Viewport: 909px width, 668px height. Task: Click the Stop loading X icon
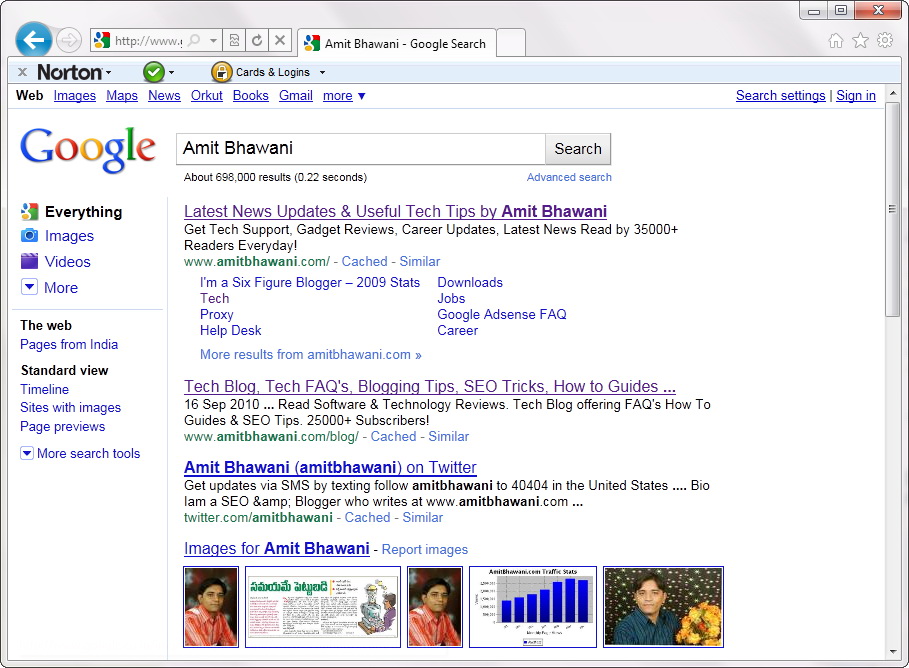(x=280, y=41)
